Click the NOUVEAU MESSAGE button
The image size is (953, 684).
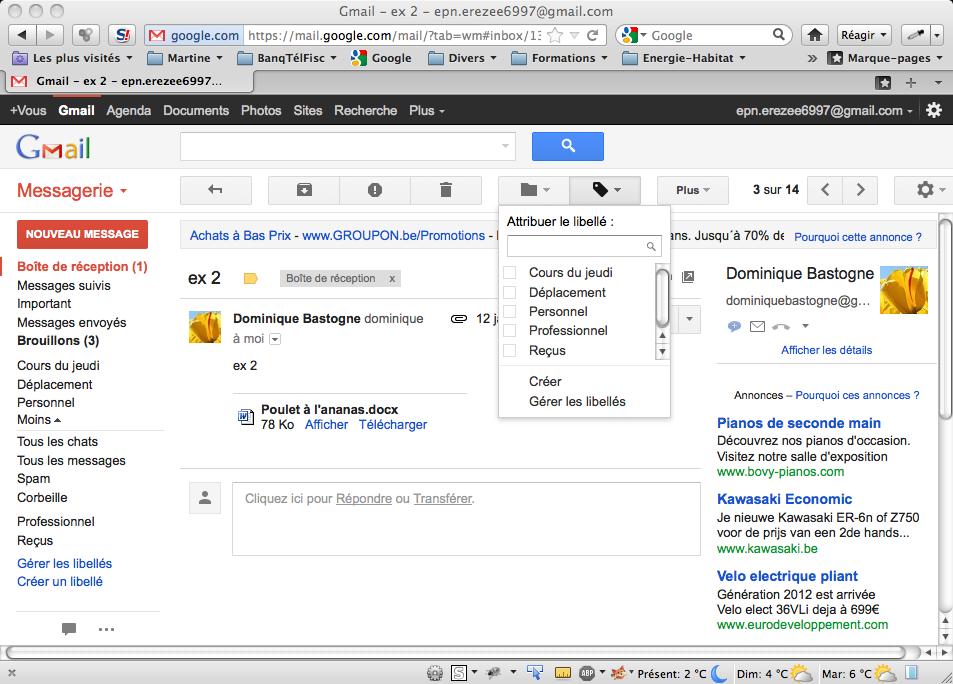(82, 234)
